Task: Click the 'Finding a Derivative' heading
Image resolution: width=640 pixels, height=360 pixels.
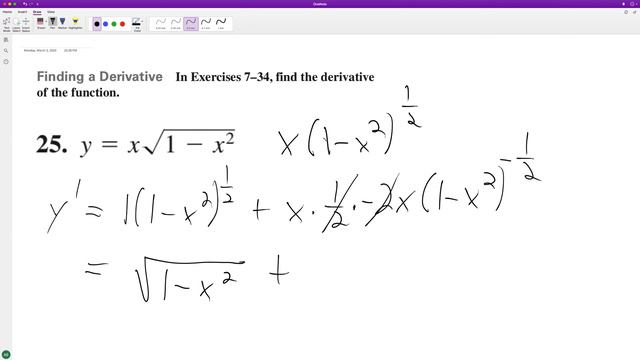Action: pos(100,77)
